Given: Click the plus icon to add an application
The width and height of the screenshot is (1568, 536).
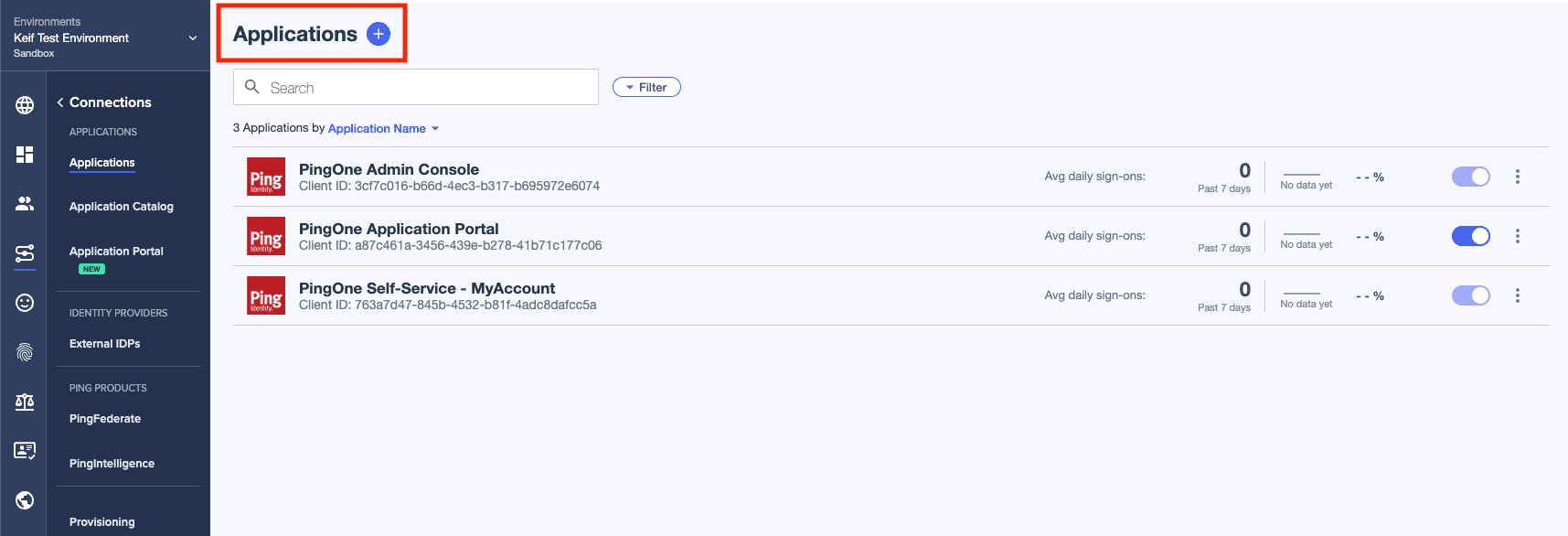Looking at the screenshot, I should [379, 34].
